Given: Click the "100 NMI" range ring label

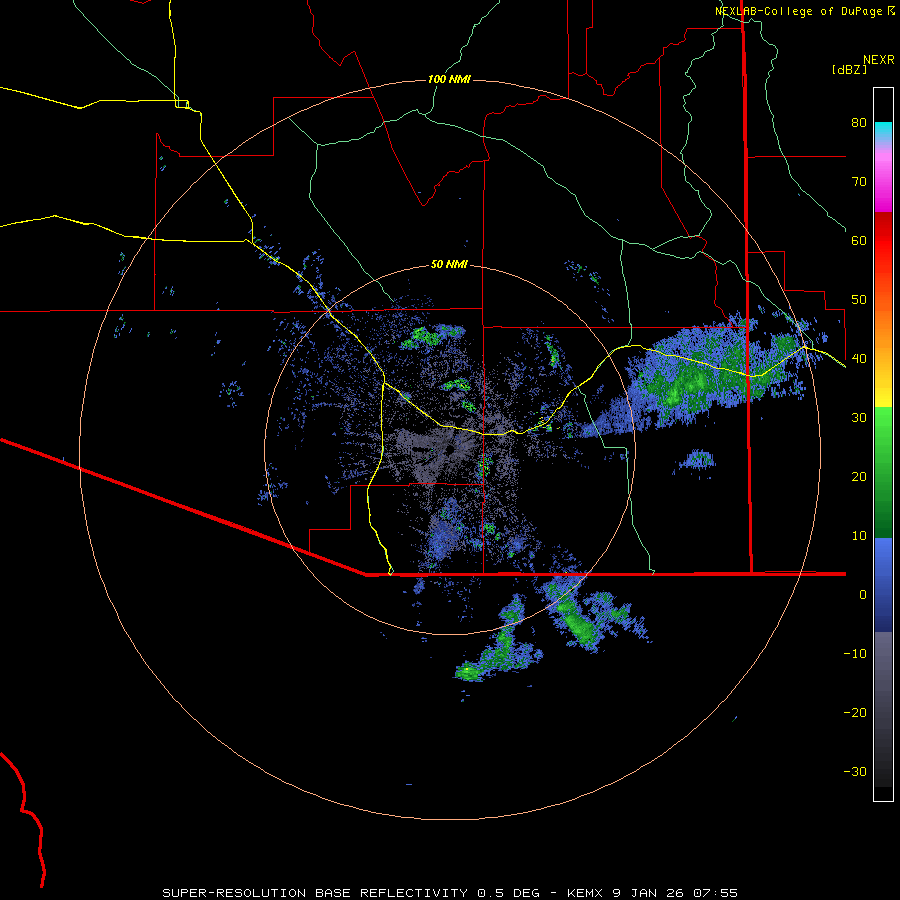Looking at the screenshot, I should pos(449,79).
